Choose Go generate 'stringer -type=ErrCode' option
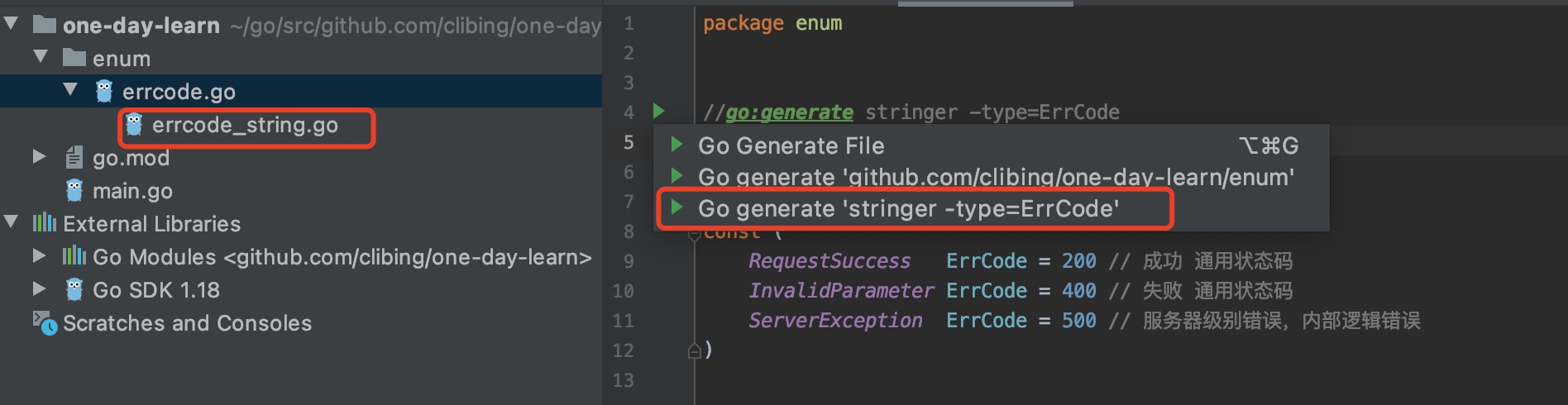Viewport: 1568px width, 405px height. point(908,208)
